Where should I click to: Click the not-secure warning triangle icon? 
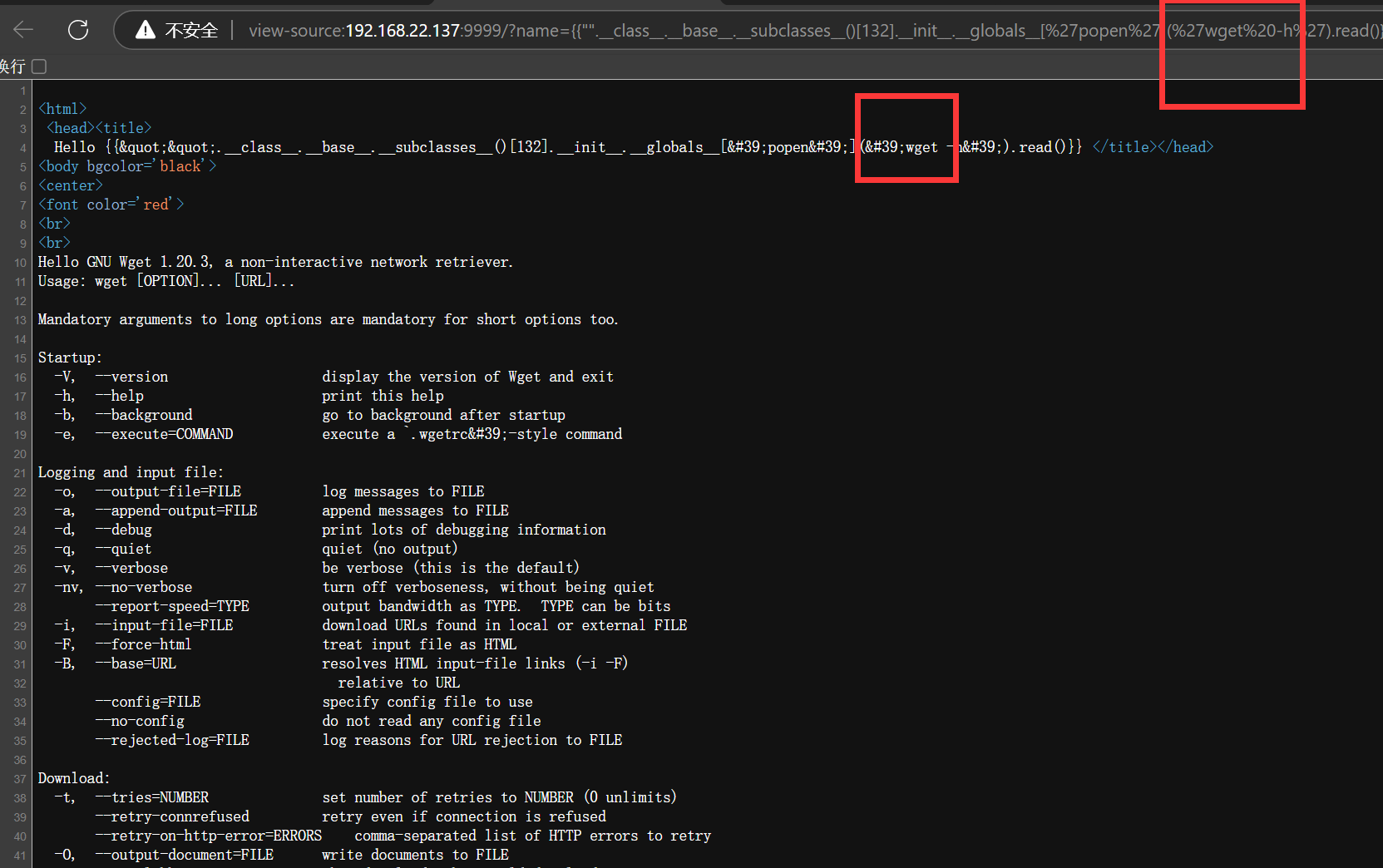click(146, 31)
